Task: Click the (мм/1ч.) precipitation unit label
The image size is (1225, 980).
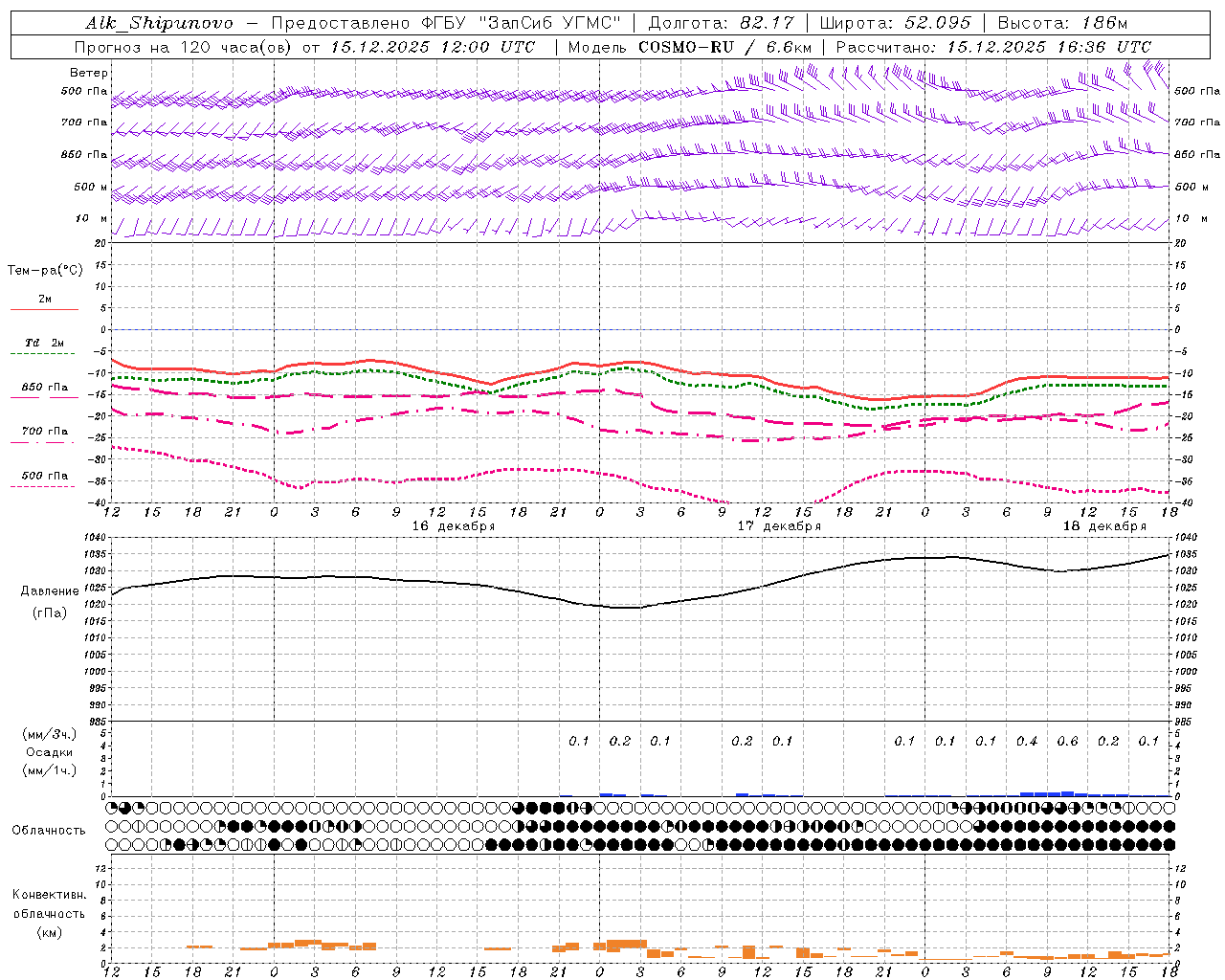Action: (x=50, y=770)
